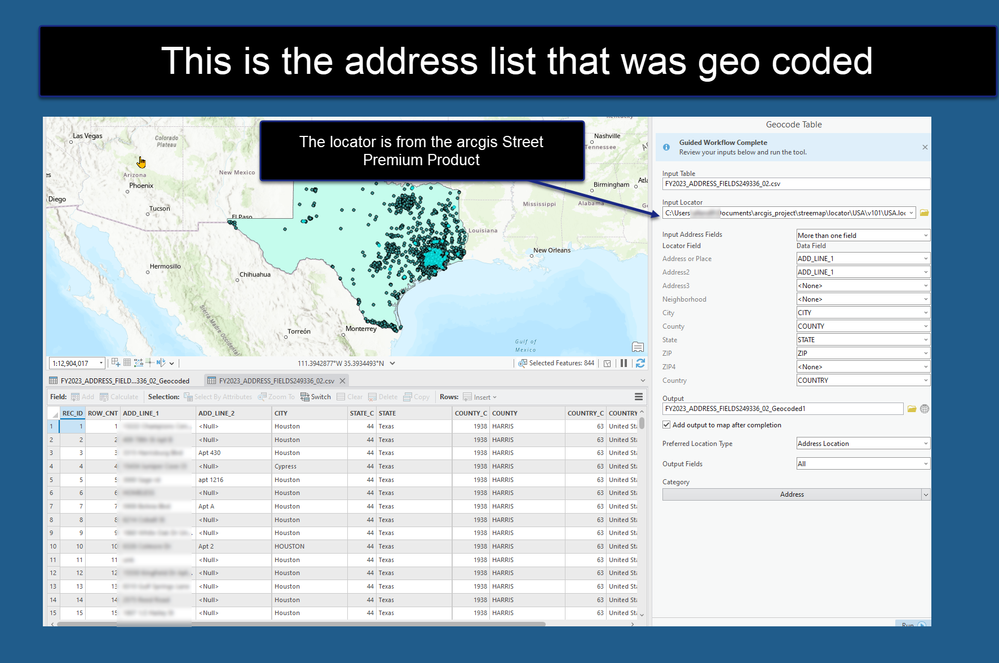
Task: Click the 'Apt 430' cell
Action: pyautogui.click(x=233, y=453)
